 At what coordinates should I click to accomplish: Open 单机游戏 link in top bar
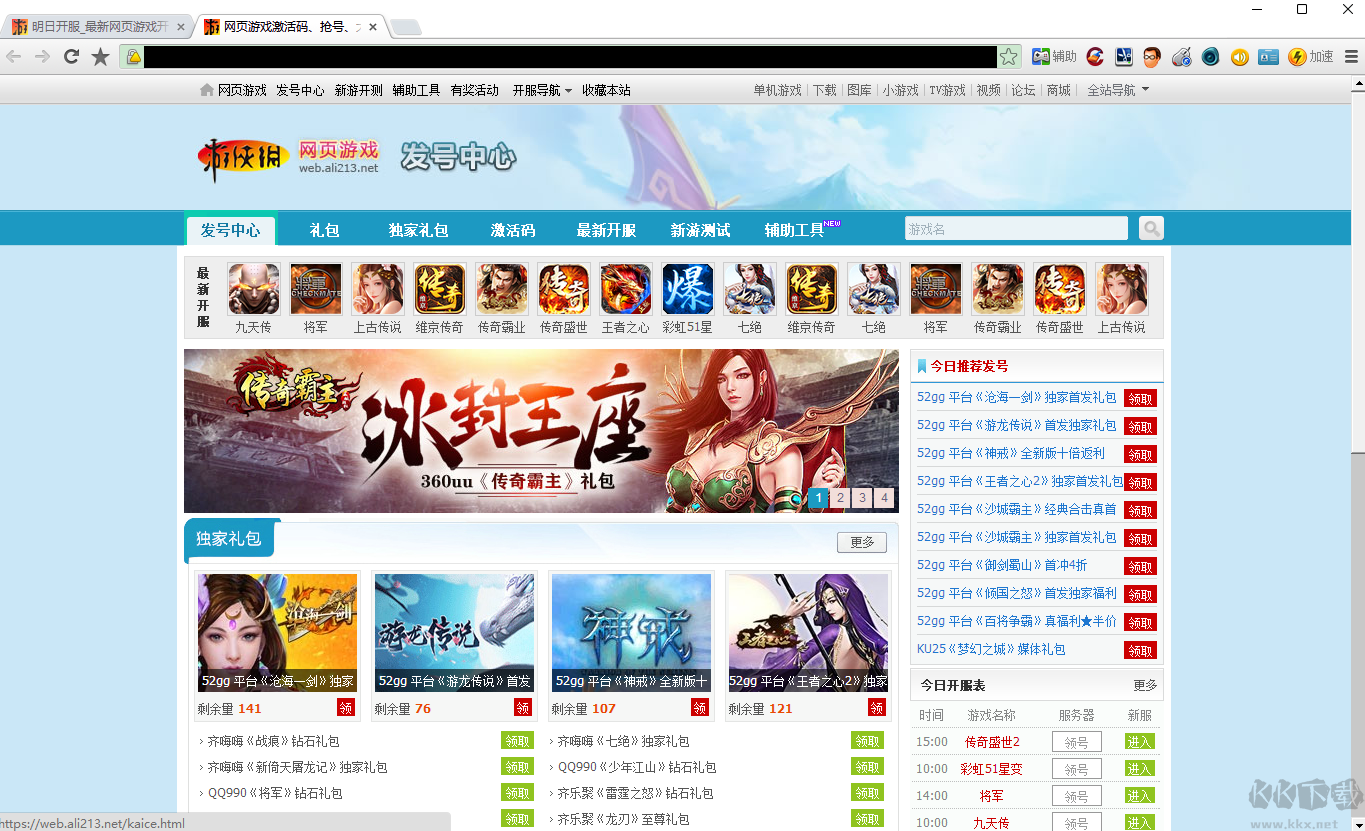click(777, 90)
